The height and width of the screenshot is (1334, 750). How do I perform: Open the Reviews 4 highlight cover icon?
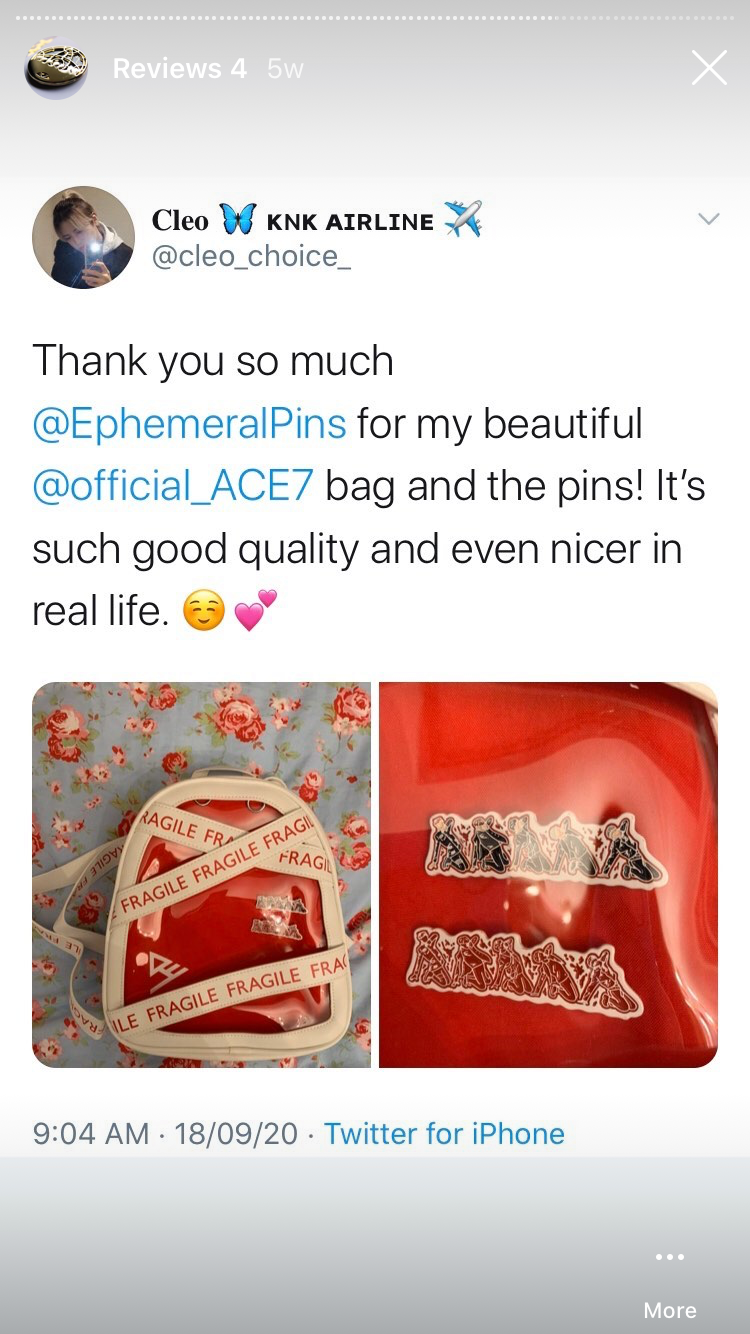56,68
